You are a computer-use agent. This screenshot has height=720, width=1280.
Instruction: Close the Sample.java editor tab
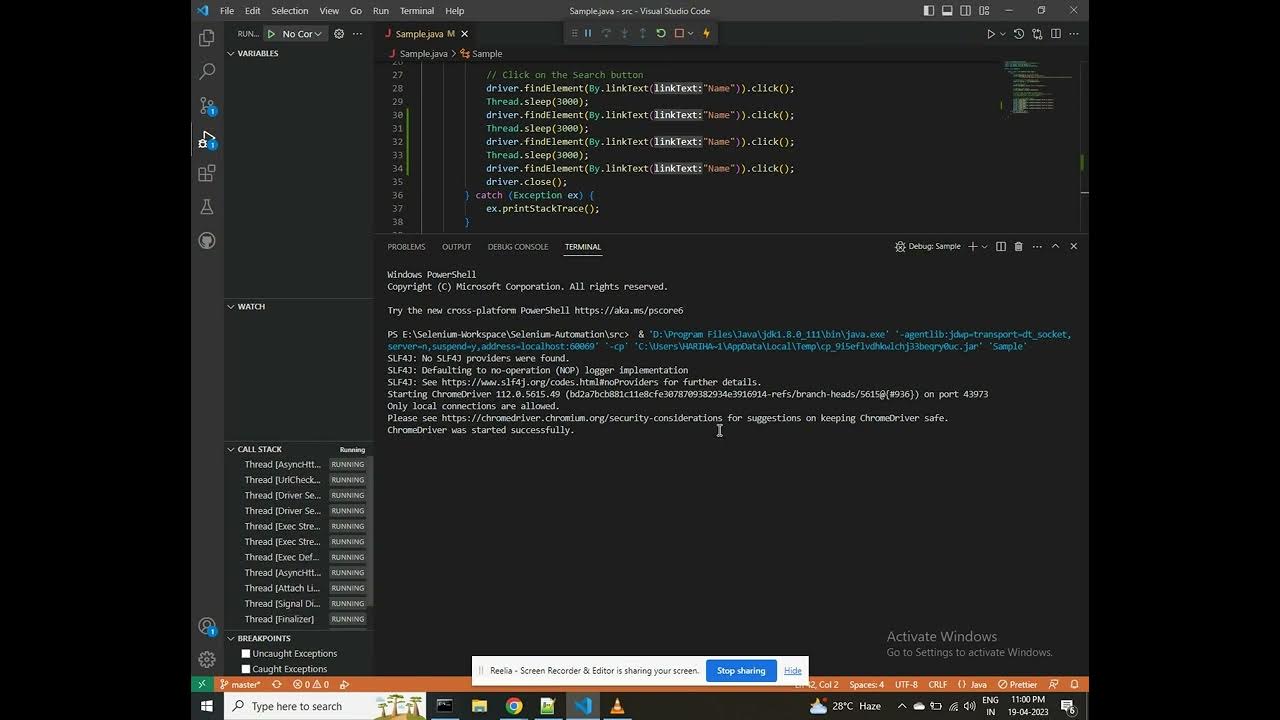(464, 34)
